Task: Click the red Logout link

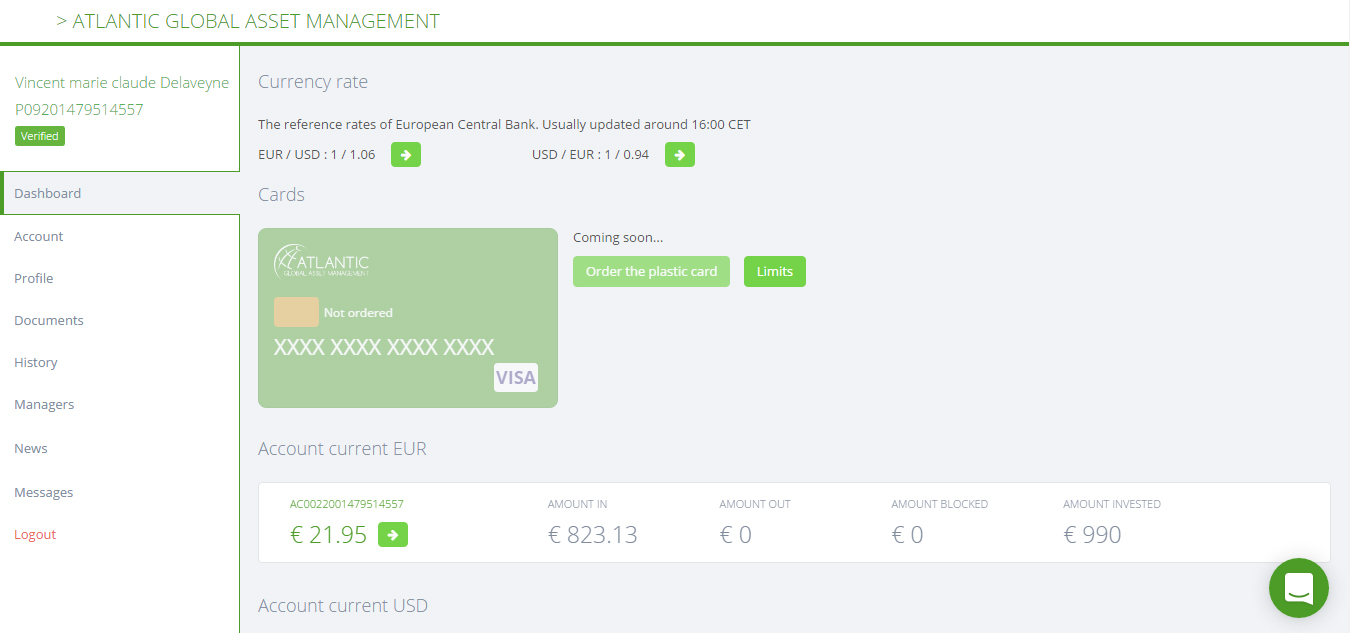Action: [35, 534]
